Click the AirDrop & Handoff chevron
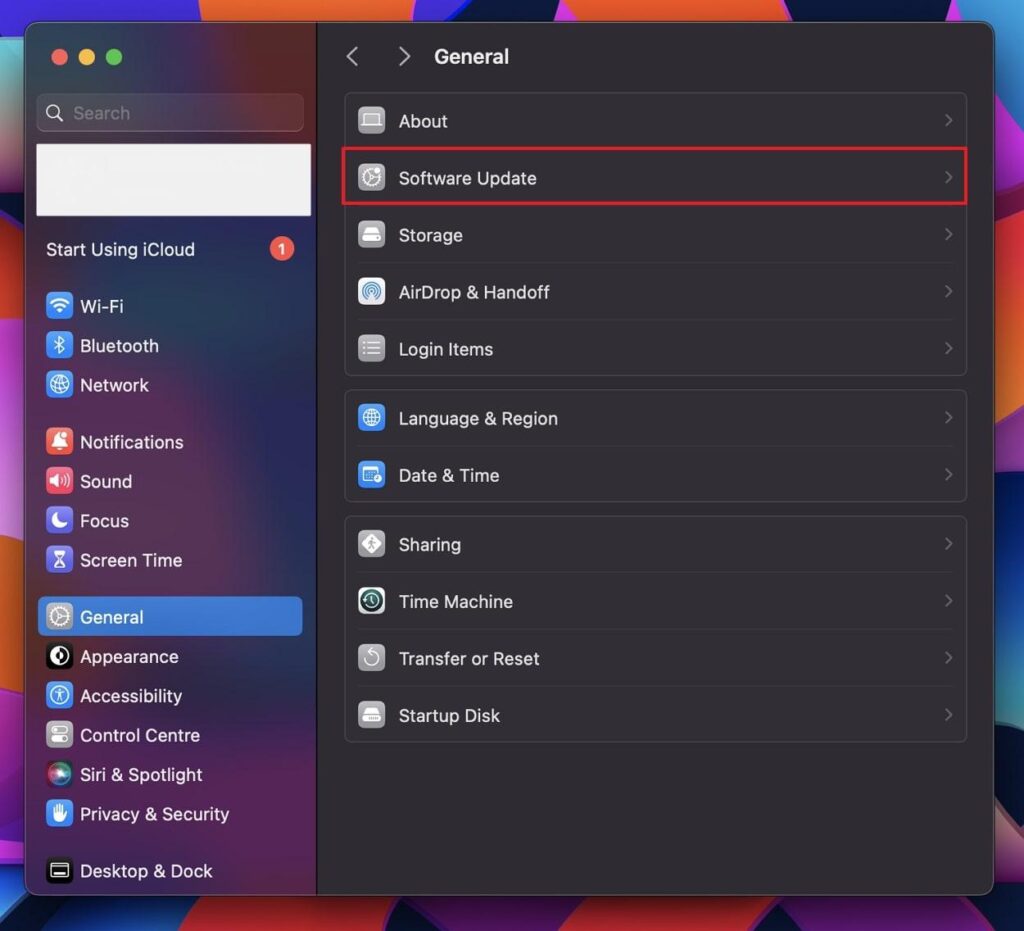The width and height of the screenshot is (1024, 931). [948, 291]
